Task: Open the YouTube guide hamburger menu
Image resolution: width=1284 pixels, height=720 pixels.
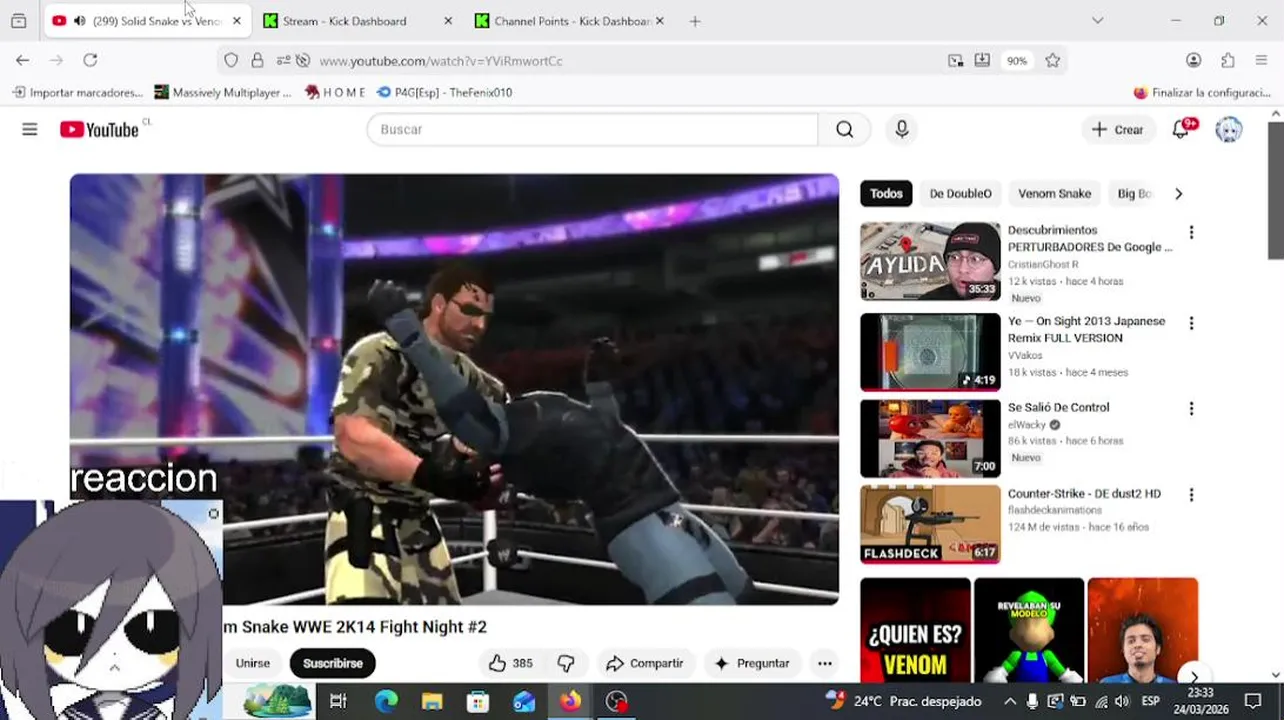Action: [x=30, y=129]
